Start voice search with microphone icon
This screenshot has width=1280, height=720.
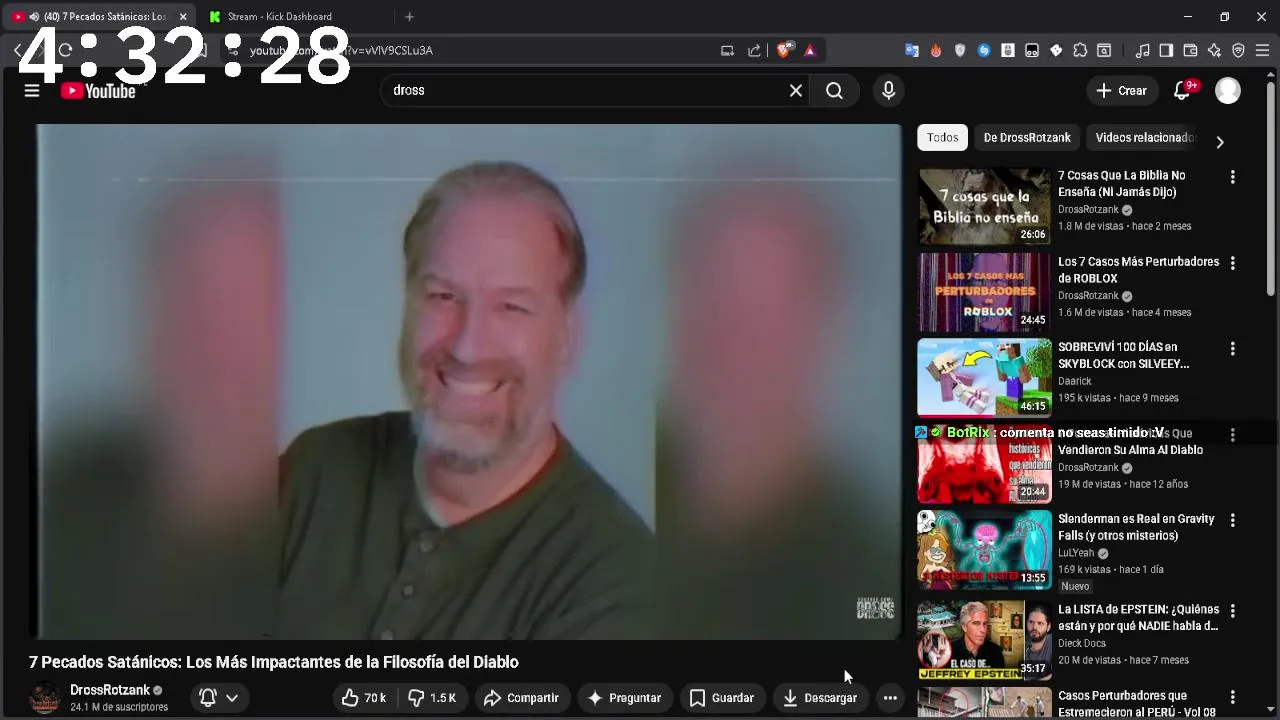click(x=888, y=91)
